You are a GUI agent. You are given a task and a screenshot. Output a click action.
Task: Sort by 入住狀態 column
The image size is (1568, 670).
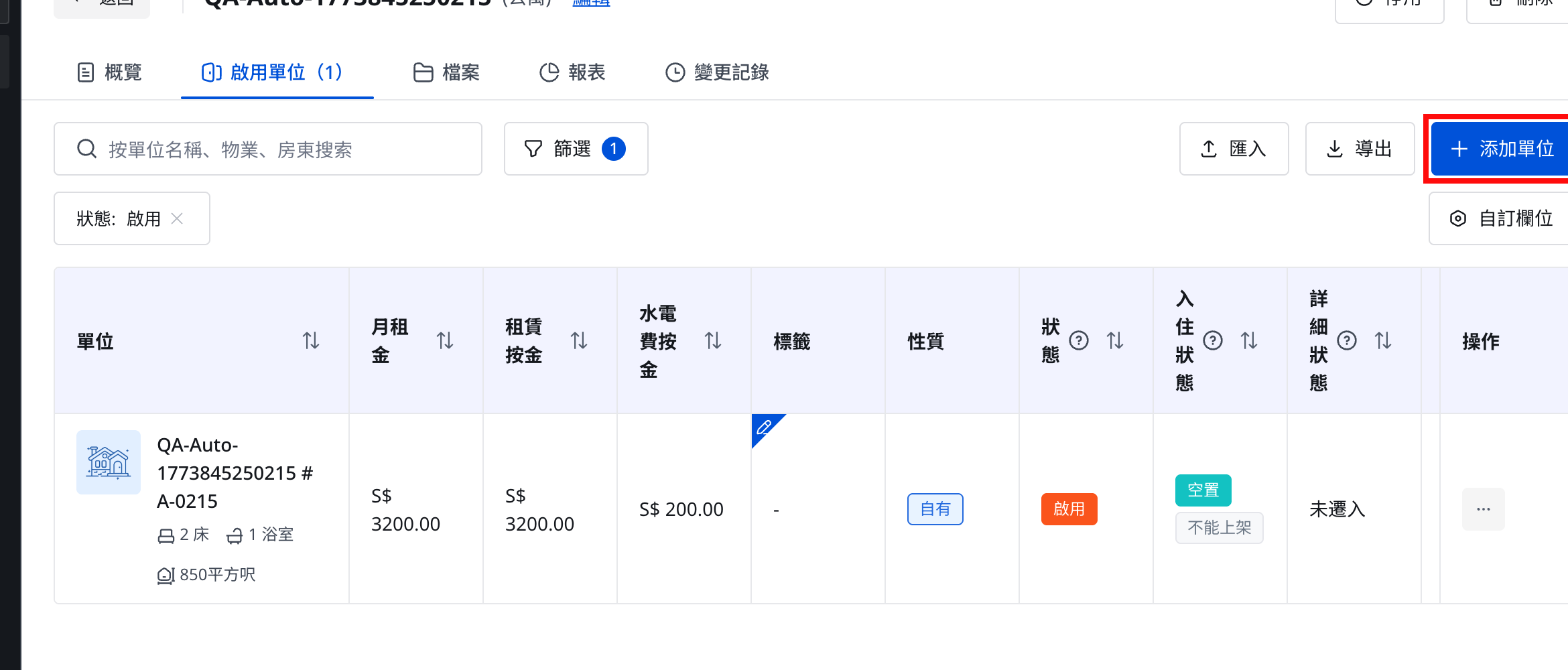pos(1249,341)
